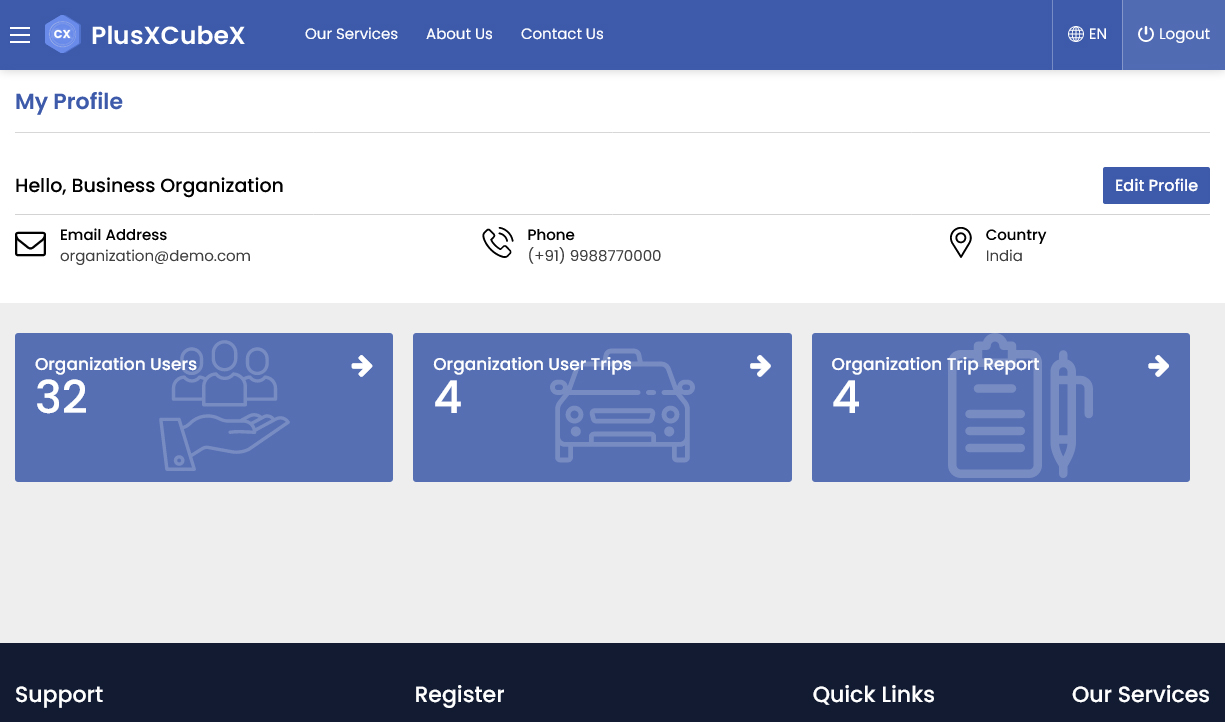Click arrow on Organization User Trips card
This screenshot has height=722, width=1225.
point(761,366)
